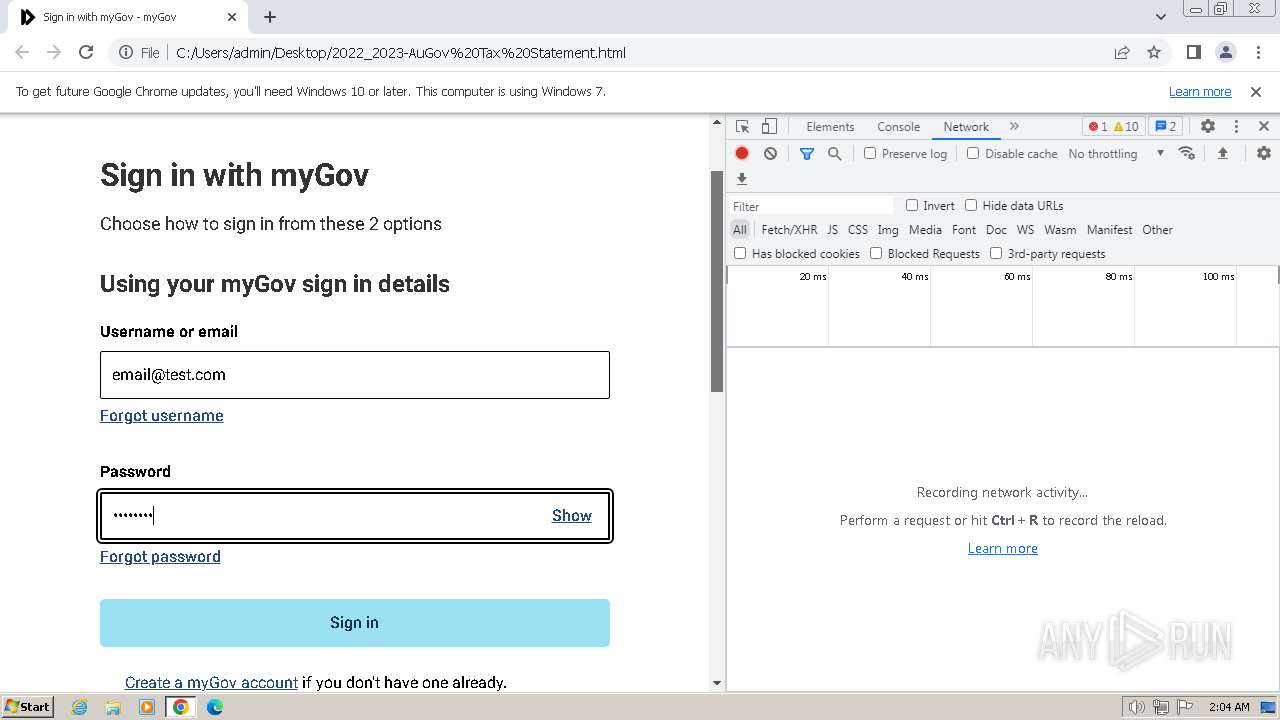Open the Chrome side panel
This screenshot has height=720, width=1280.
1194,53
